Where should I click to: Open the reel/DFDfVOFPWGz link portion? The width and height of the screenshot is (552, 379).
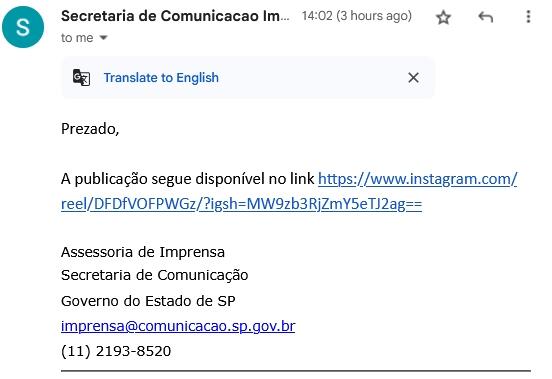pos(242,204)
